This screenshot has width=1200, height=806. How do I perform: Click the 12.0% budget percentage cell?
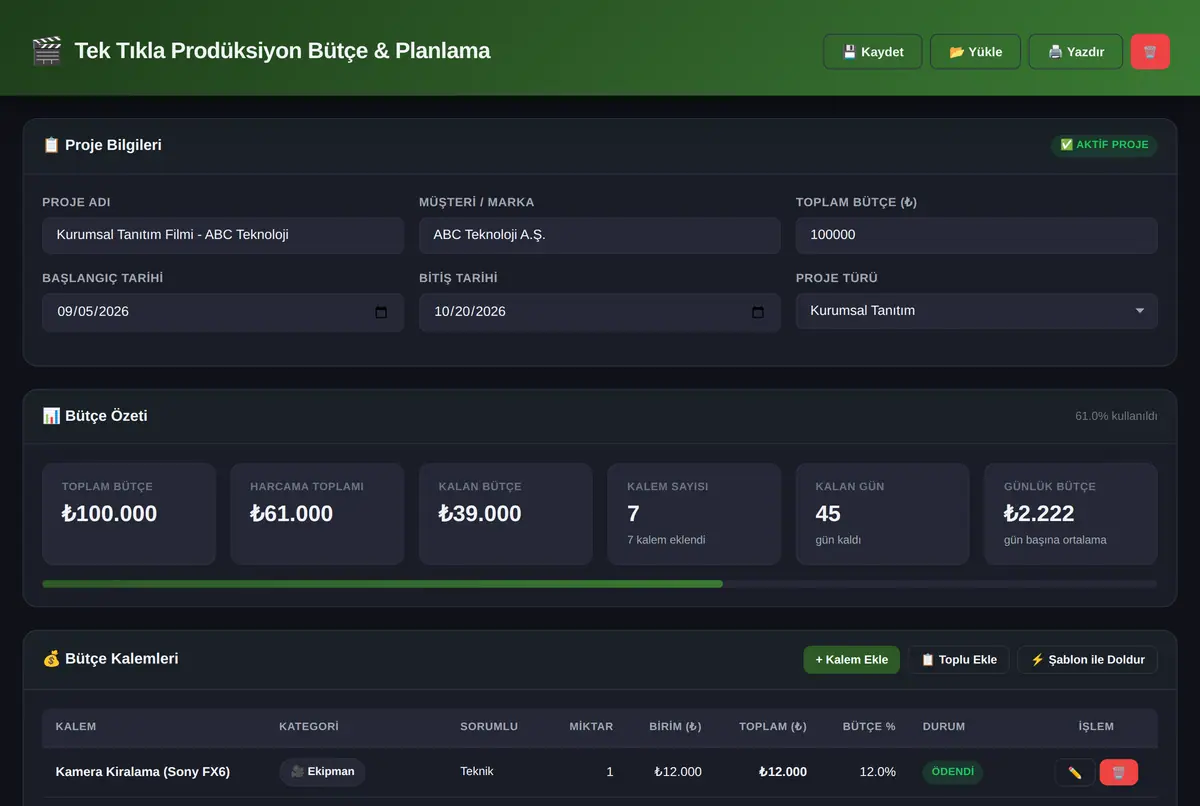coord(878,772)
